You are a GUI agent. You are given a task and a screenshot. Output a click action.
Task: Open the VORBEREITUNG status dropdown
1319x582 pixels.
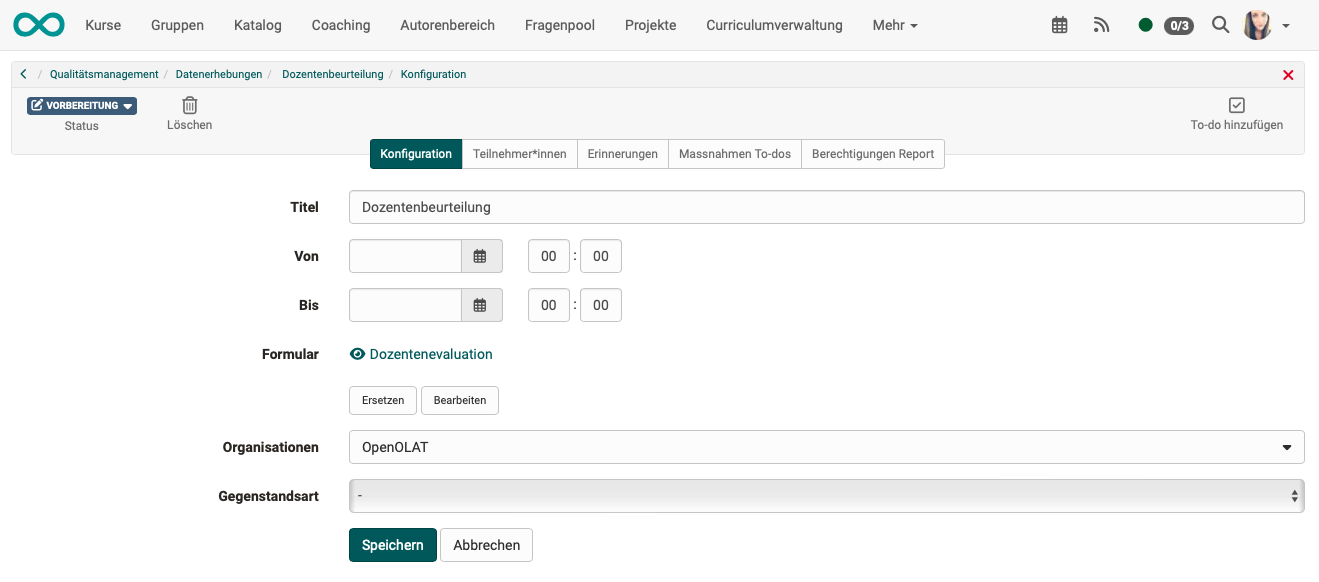(x=81, y=105)
